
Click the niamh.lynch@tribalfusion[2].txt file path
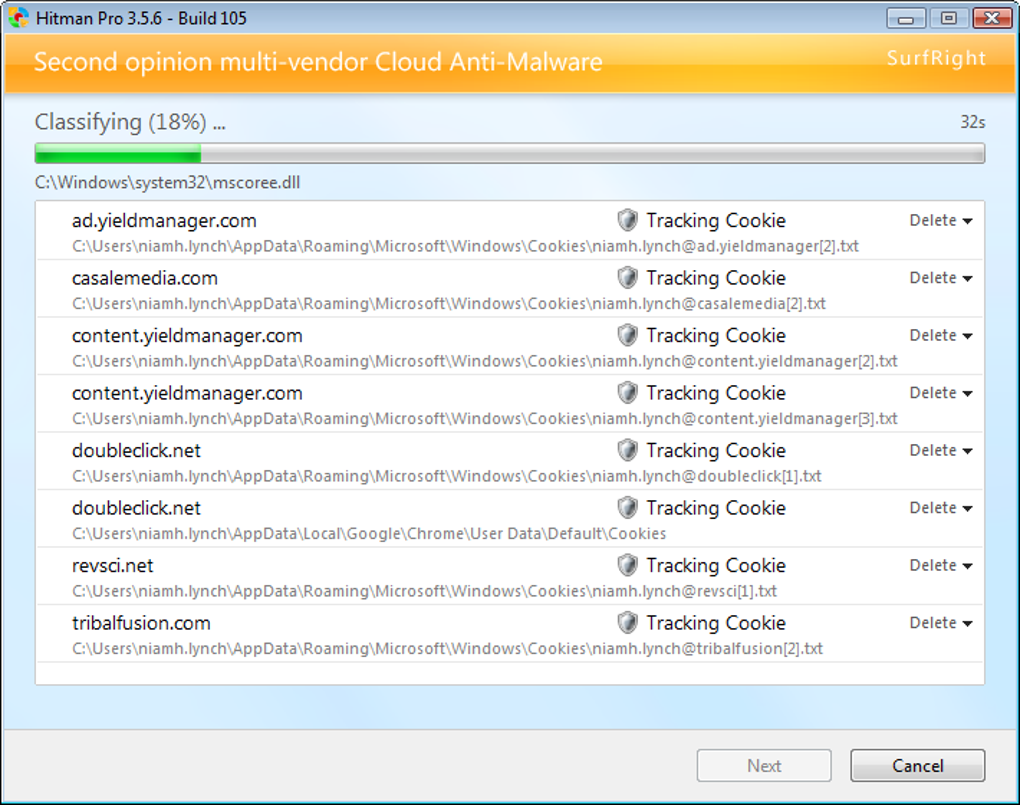pos(447,649)
